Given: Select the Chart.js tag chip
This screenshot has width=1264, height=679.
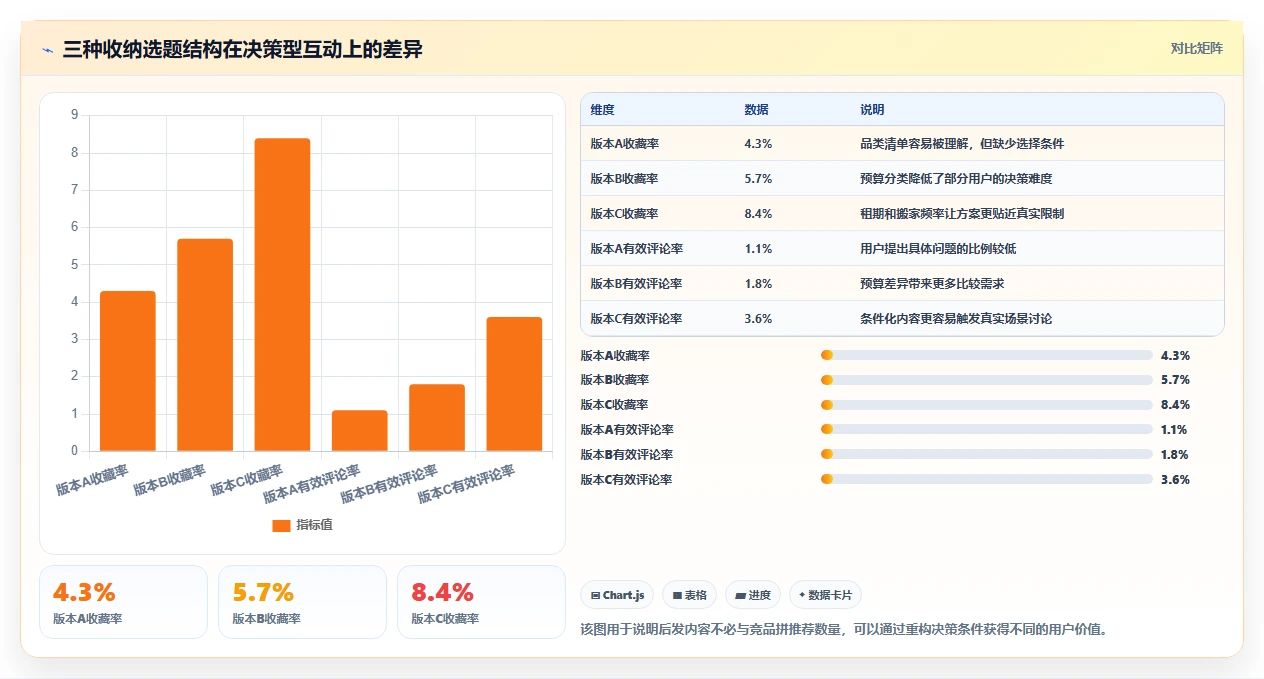Looking at the screenshot, I should [x=617, y=595].
